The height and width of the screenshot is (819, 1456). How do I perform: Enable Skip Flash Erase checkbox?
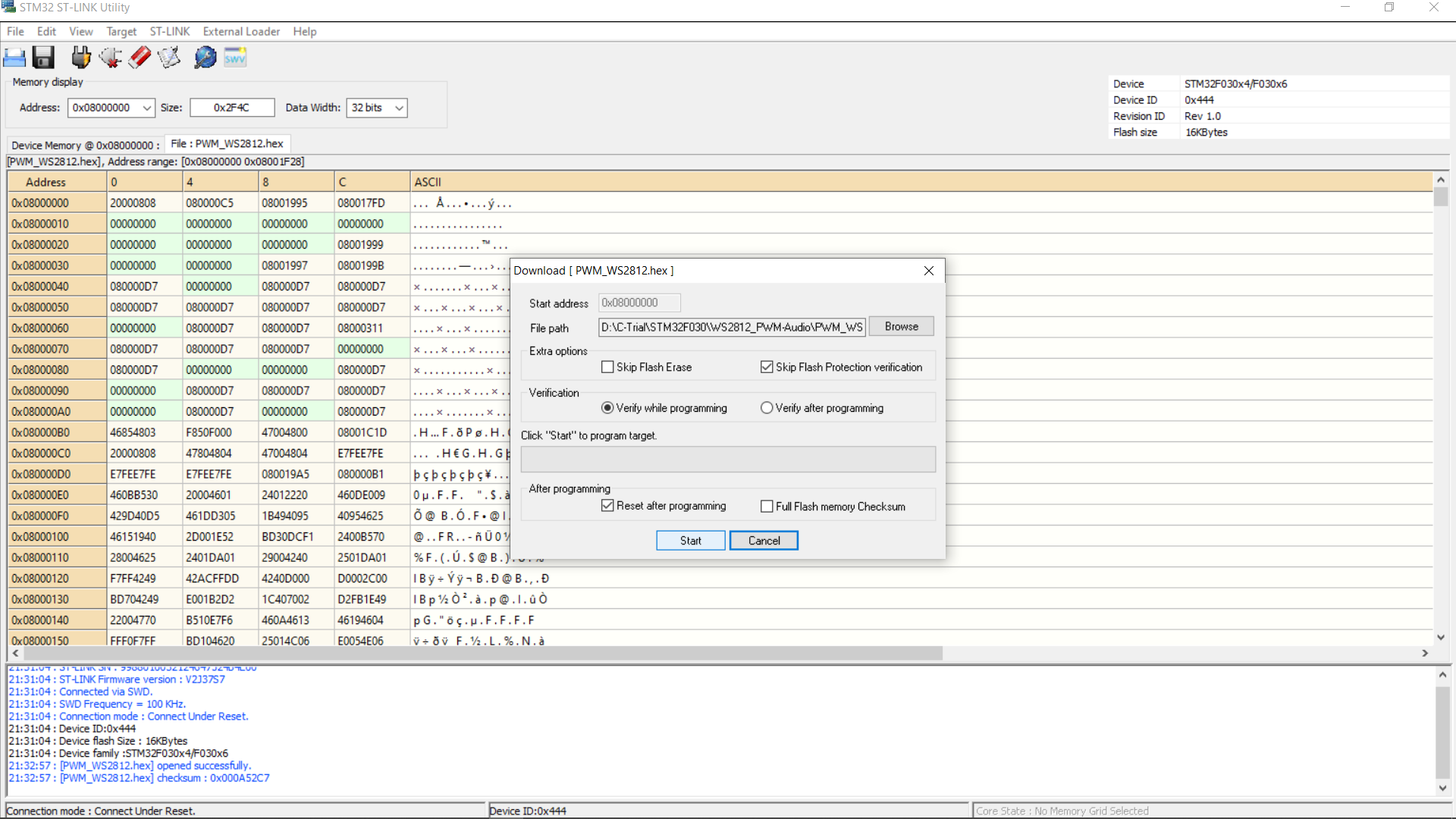pyautogui.click(x=607, y=367)
